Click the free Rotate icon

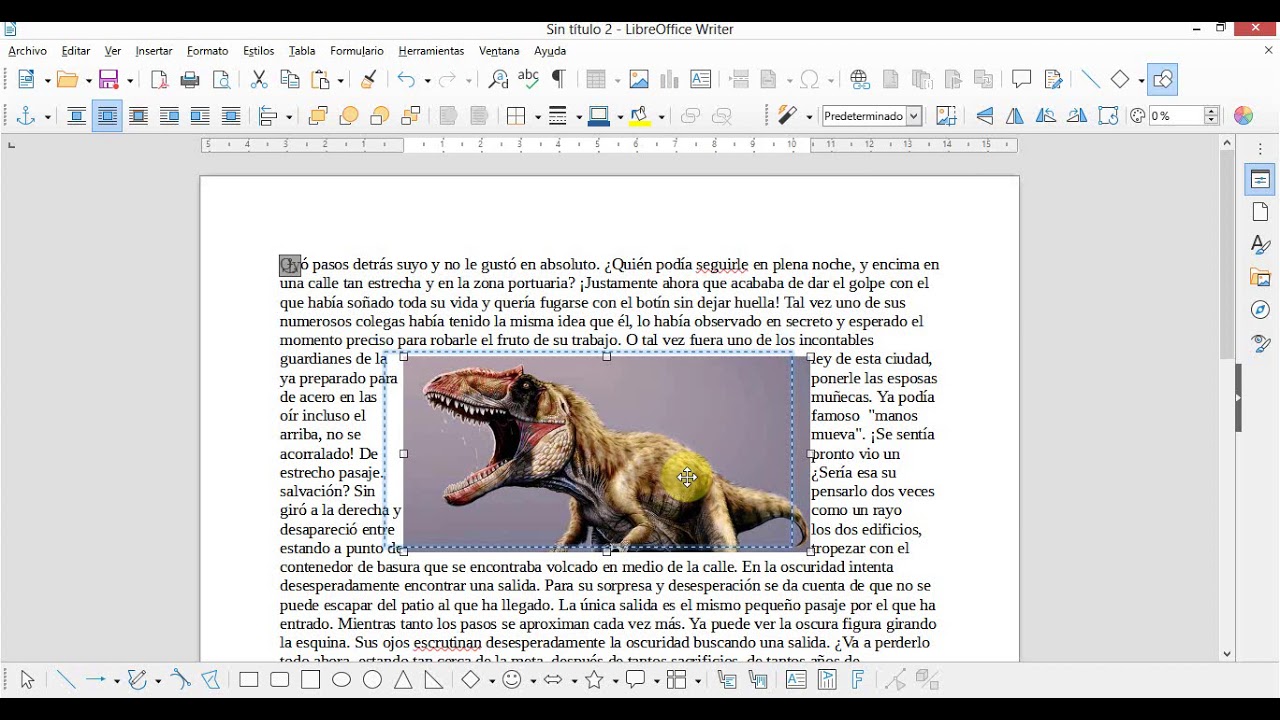(1108, 117)
